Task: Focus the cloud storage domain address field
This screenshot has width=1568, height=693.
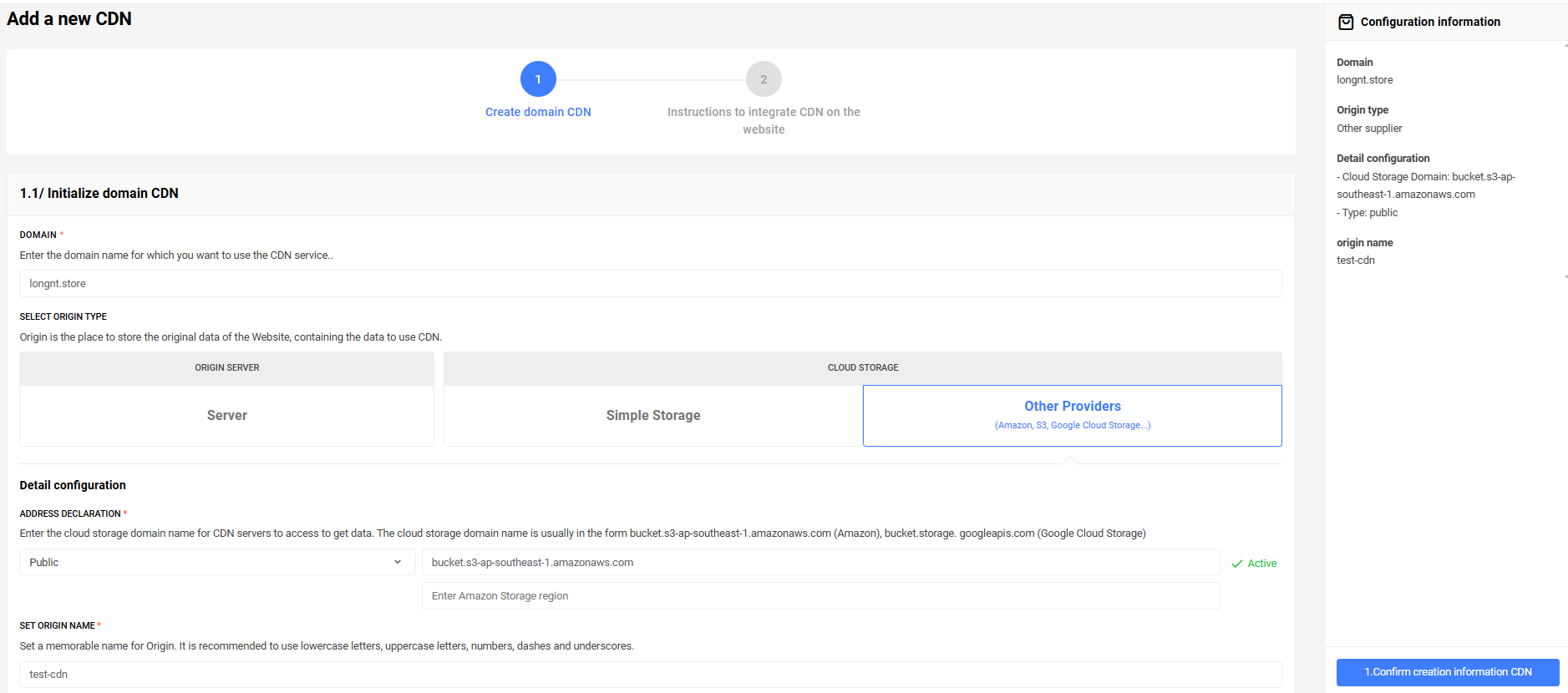Action: 821,562
